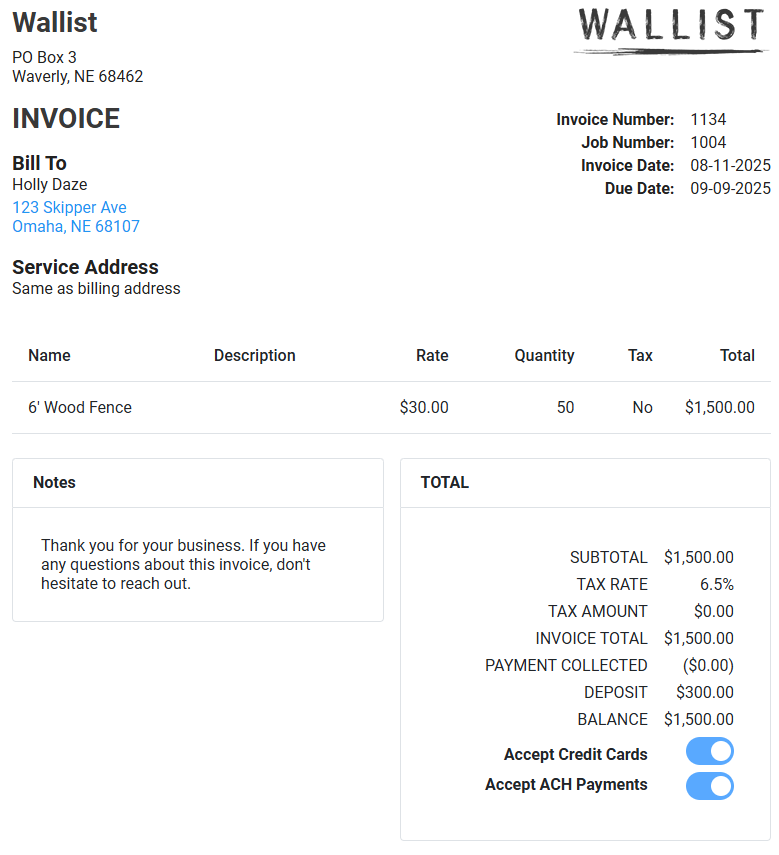Click the Accept ACH Payments label
Image resolution: width=779 pixels, height=855 pixels.
click(566, 784)
